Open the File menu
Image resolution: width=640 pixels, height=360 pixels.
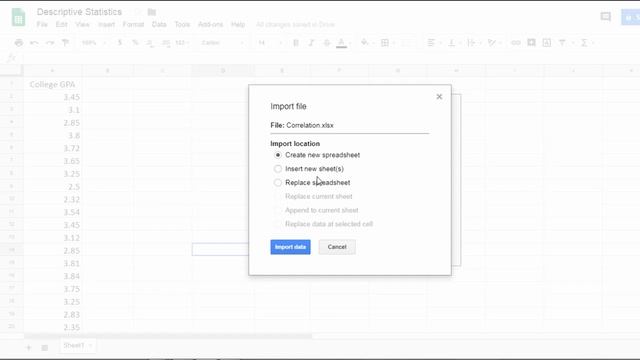click(x=42, y=24)
